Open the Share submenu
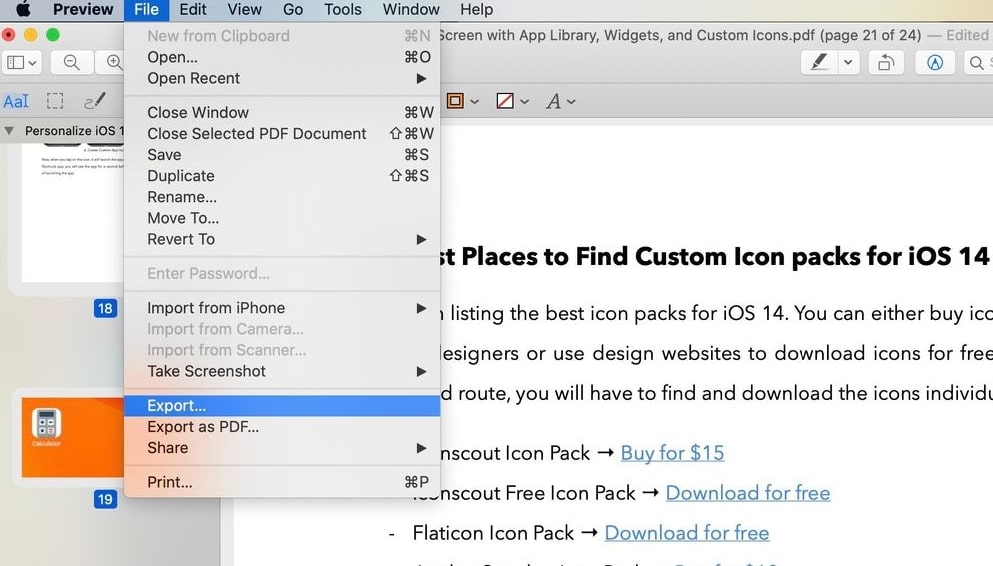Screen dimensions: 993x566 click(x=282, y=448)
